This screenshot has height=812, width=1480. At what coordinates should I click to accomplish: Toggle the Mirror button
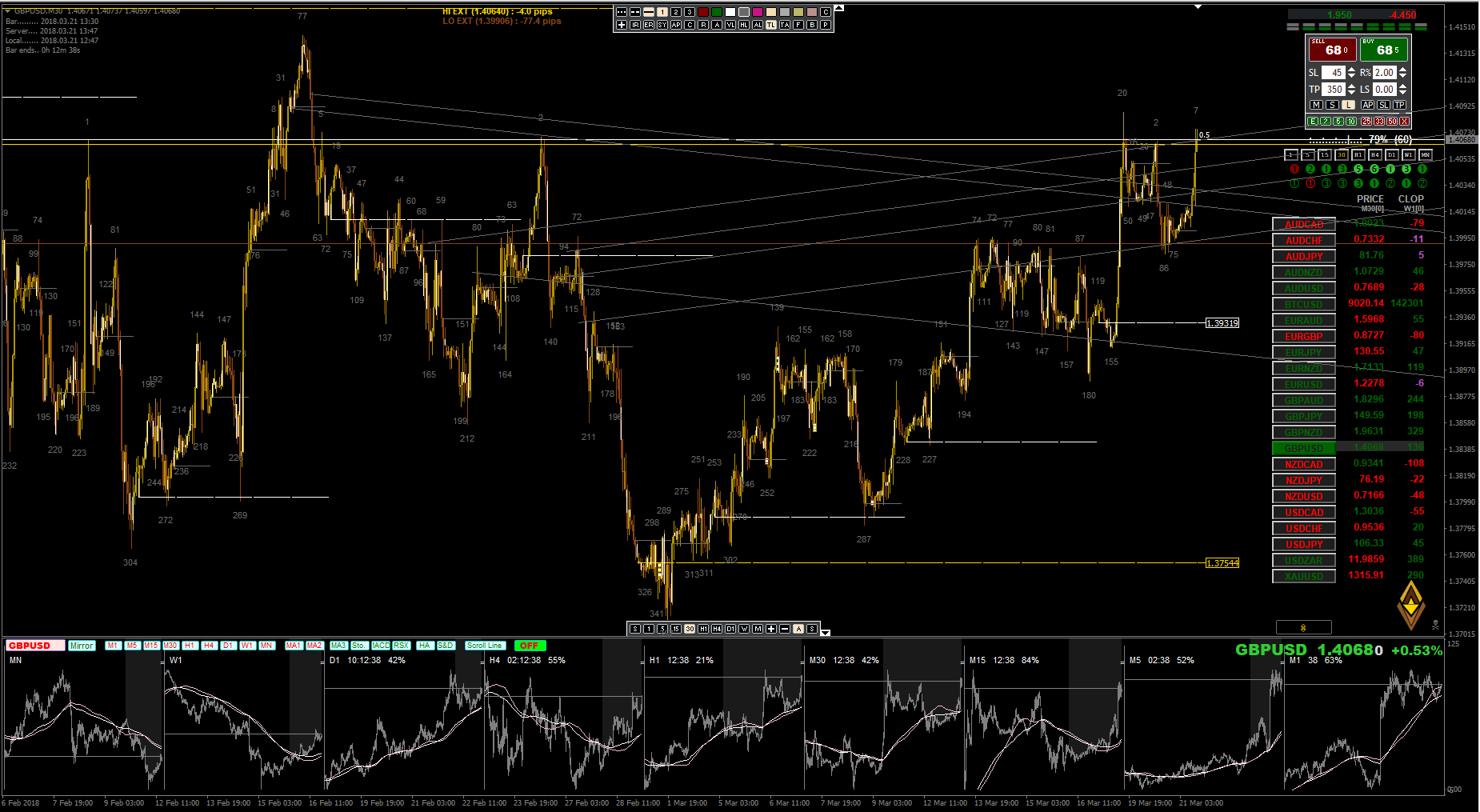pyautogui.click(x=82, y=646)
